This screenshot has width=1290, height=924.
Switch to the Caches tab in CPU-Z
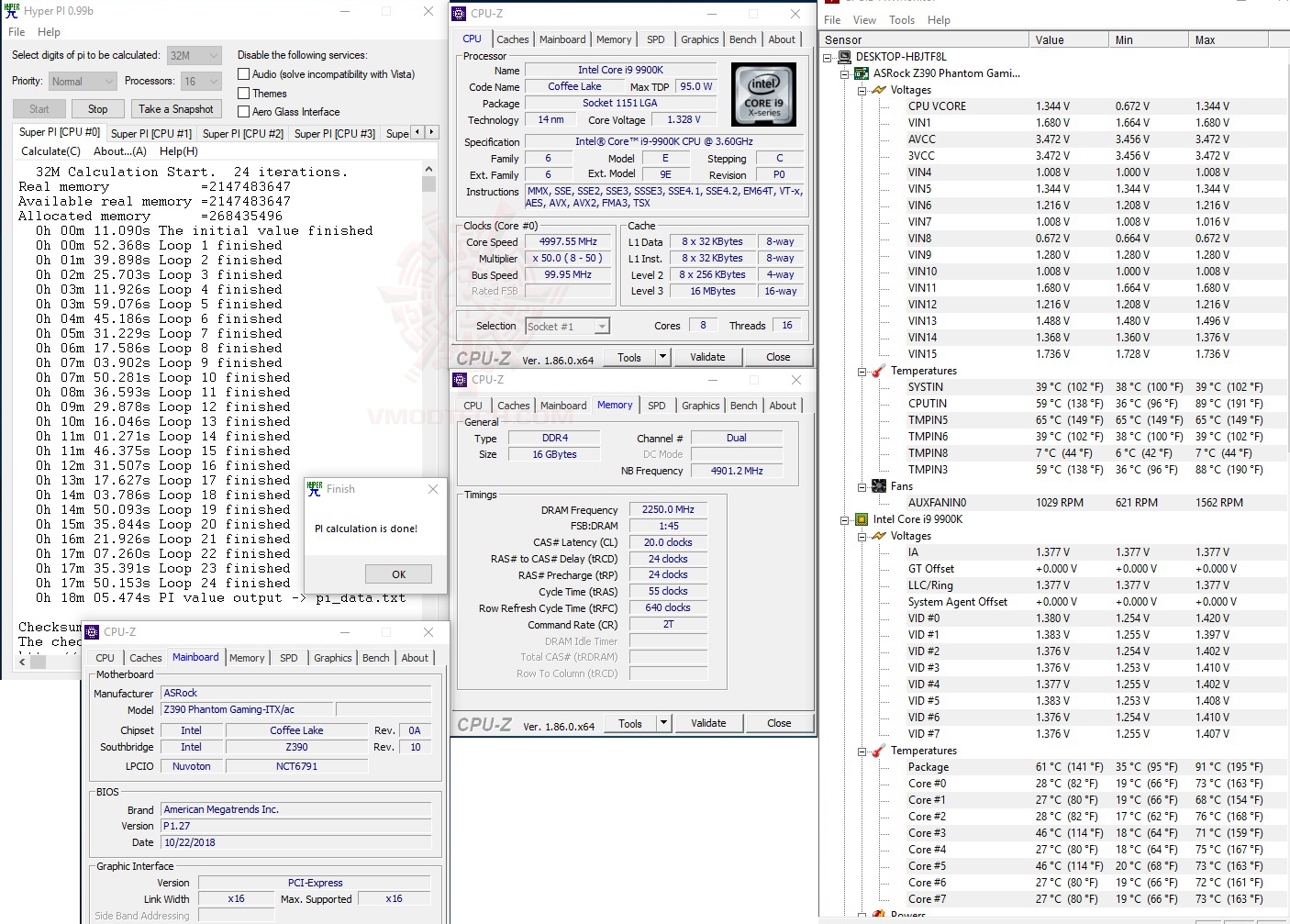tap(512, 39)
